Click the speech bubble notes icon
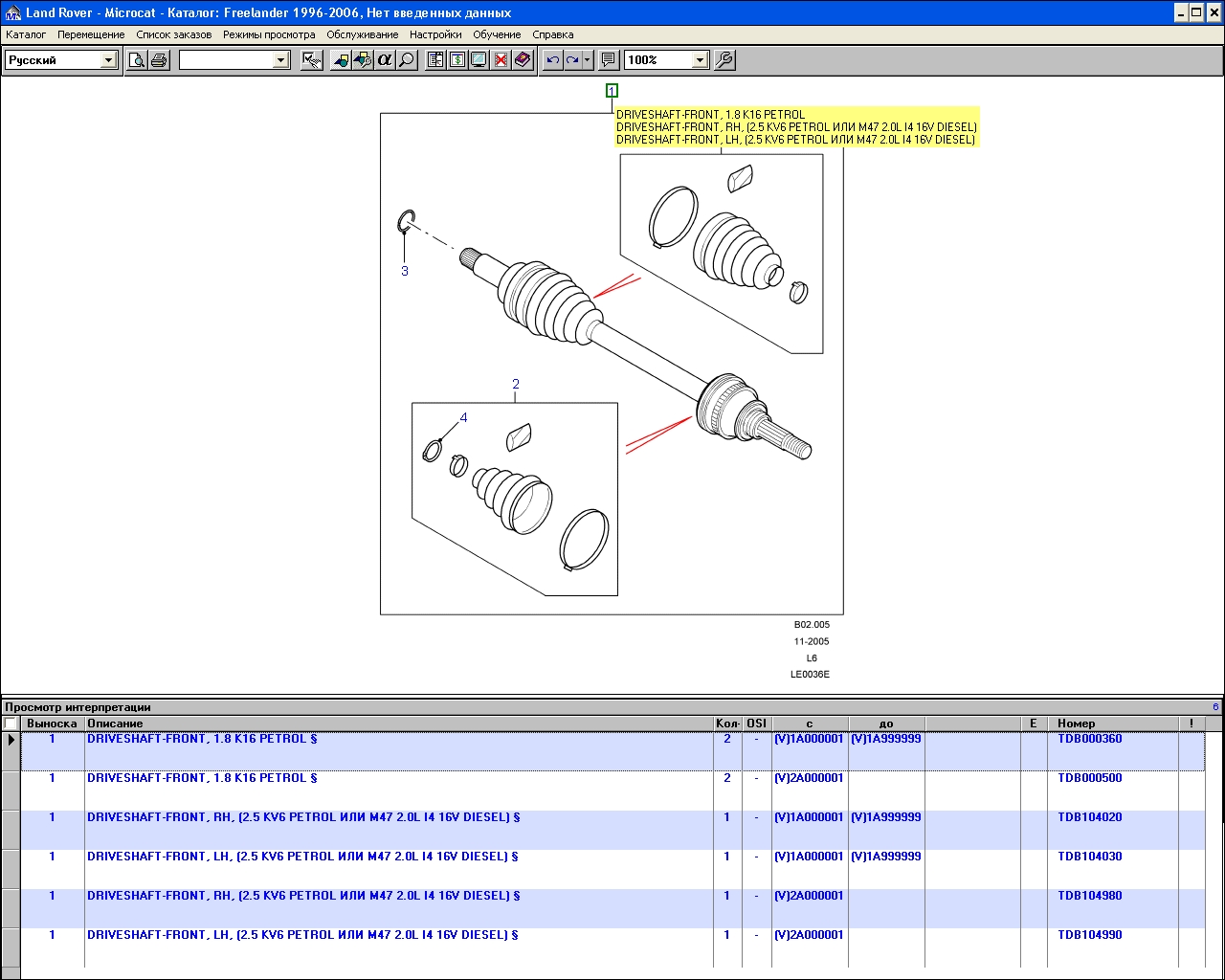The width and height of the screenshot is (1225, 980). click(609, 60)
